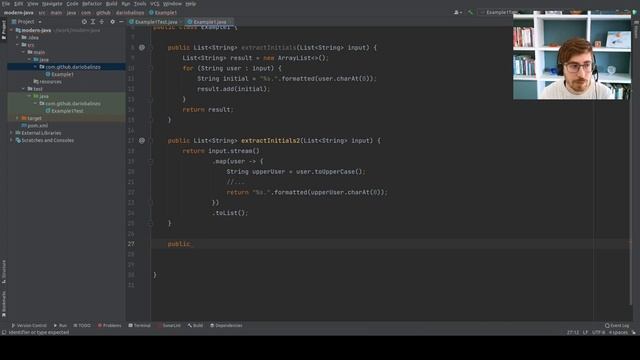The height and width of the screenshot is (360, 640).
Task: Open the Event Log
Action: pos(617,325)
